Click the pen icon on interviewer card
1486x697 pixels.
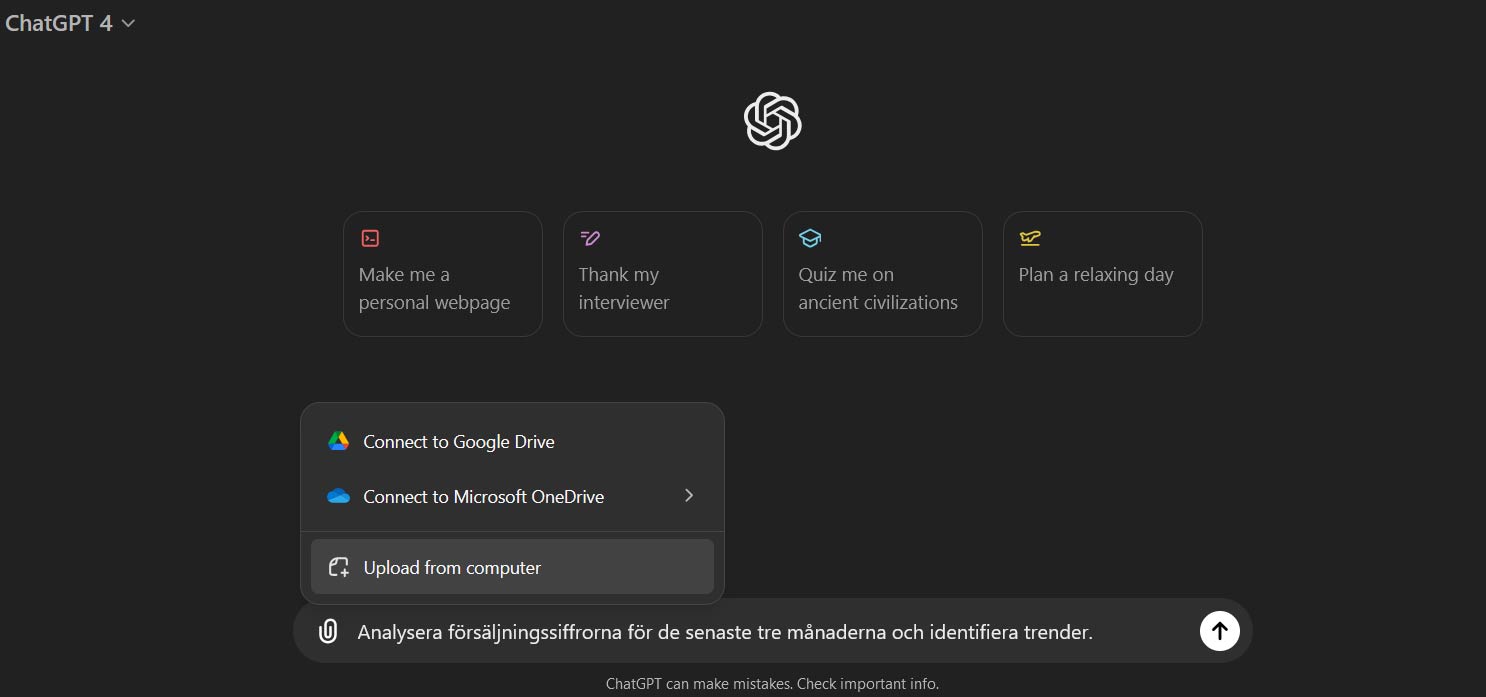coord(589,238)
